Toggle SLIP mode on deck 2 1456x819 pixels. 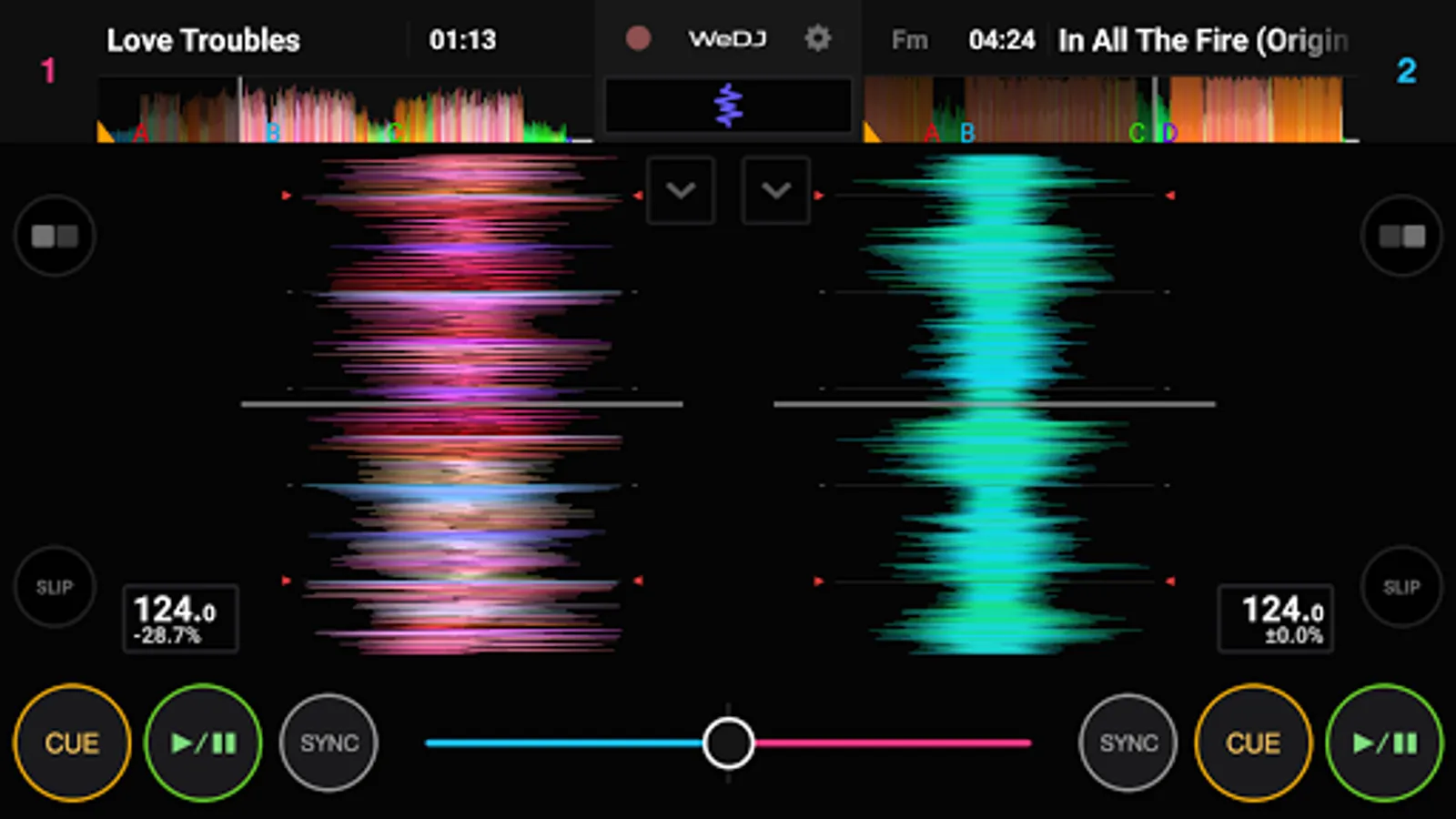click(x=1401, y=587)
